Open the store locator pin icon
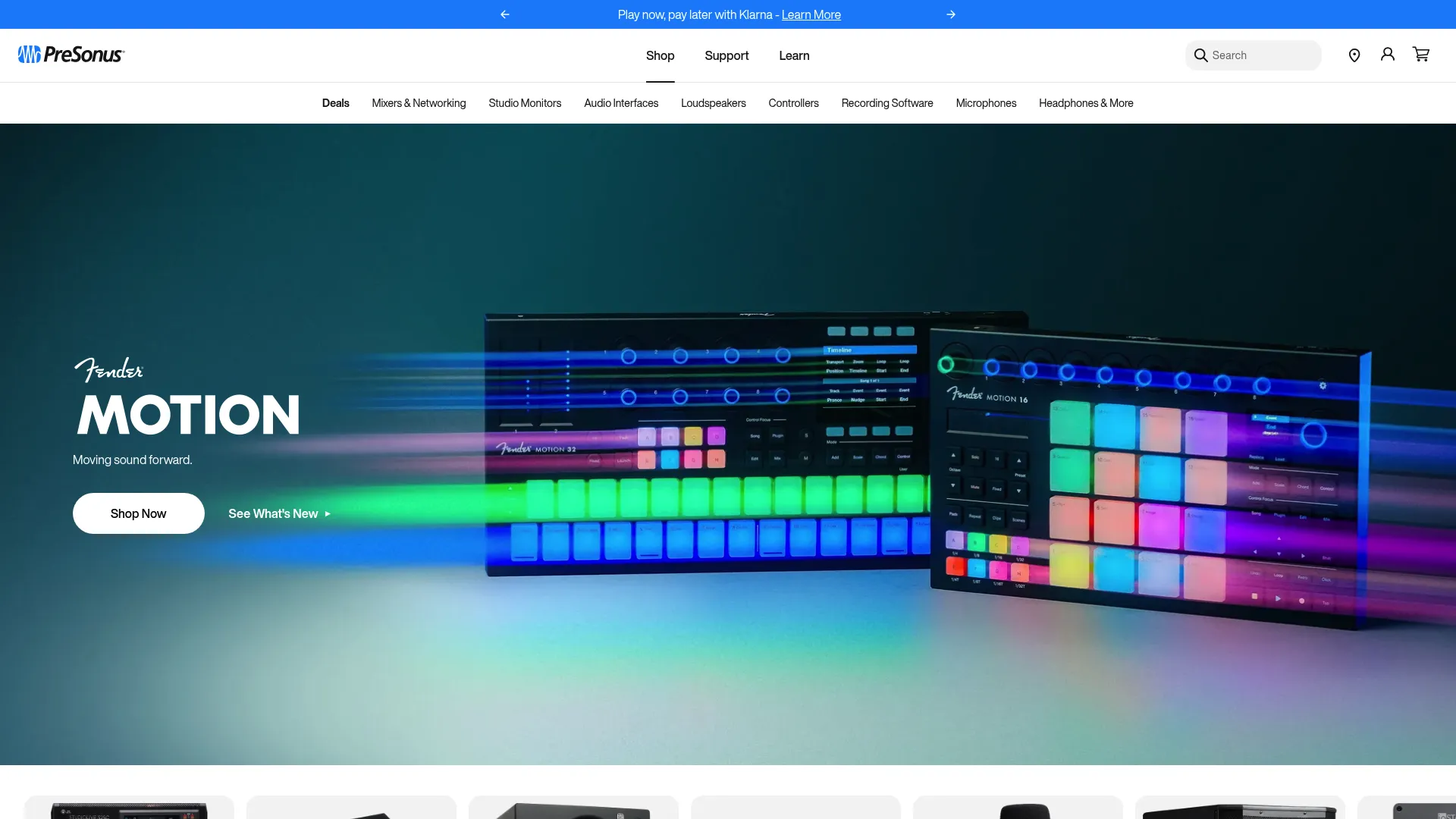Screen dimensions: 1456x819 (1354, 55)
